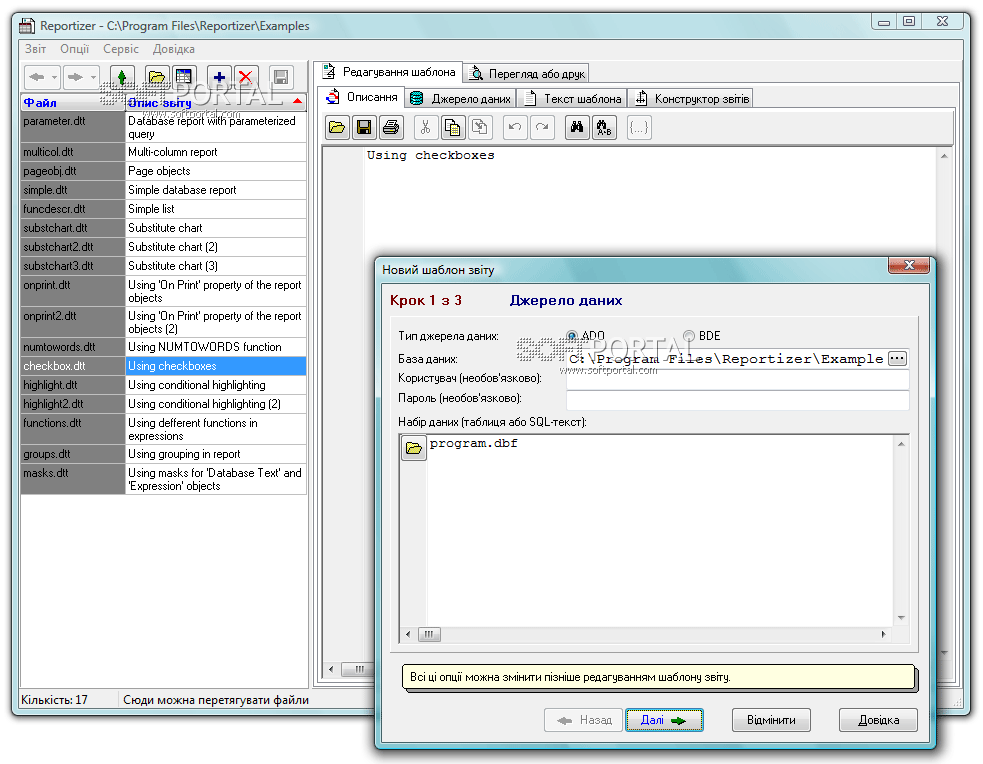Select the Текст шаблона sub-tab
Image resolution: width=983 pixels, height=764 pixels.
point(572,98)
